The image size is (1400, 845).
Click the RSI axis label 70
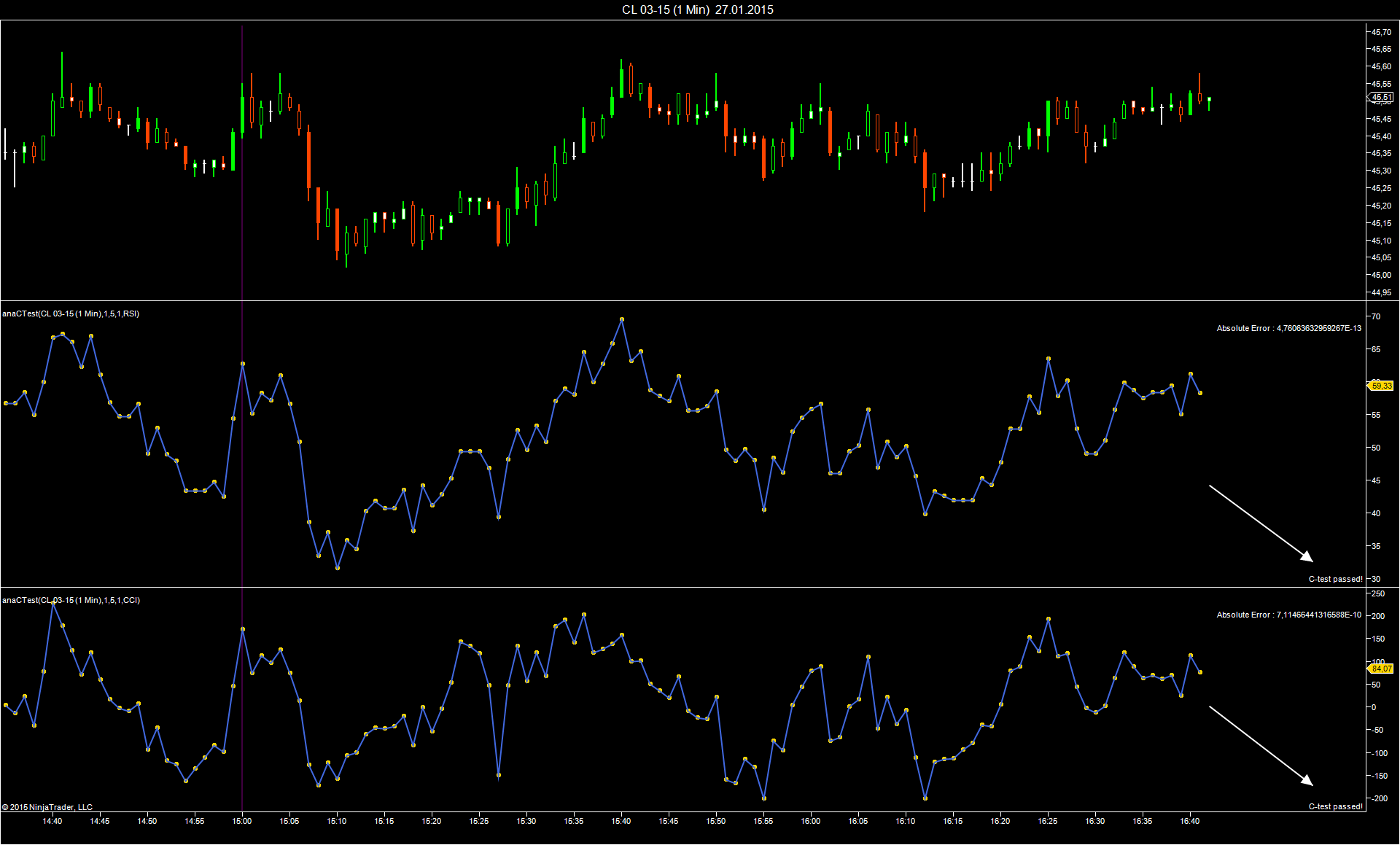point(1376,316)
